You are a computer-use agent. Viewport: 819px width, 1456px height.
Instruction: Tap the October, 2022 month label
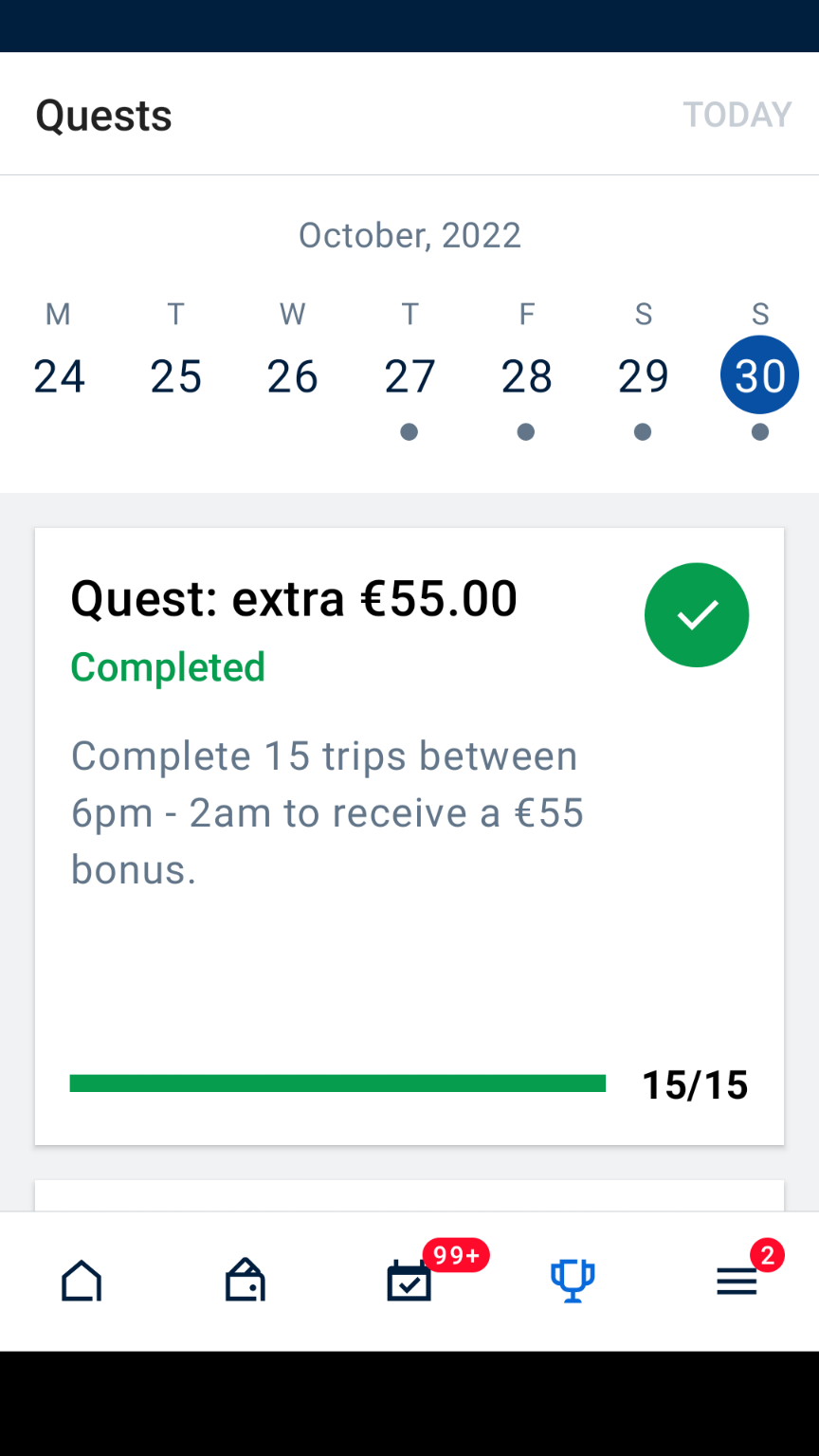[x=409, y=235]
